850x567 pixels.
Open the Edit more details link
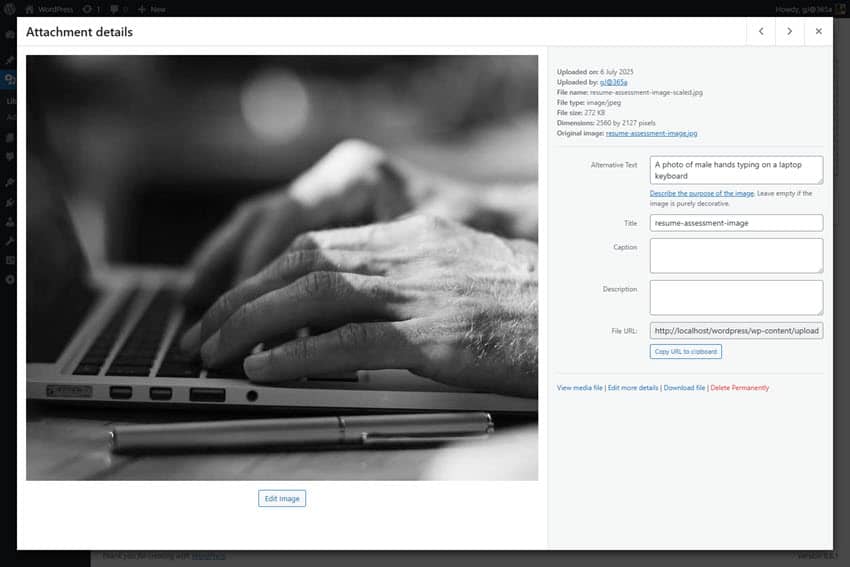(633, 388)
